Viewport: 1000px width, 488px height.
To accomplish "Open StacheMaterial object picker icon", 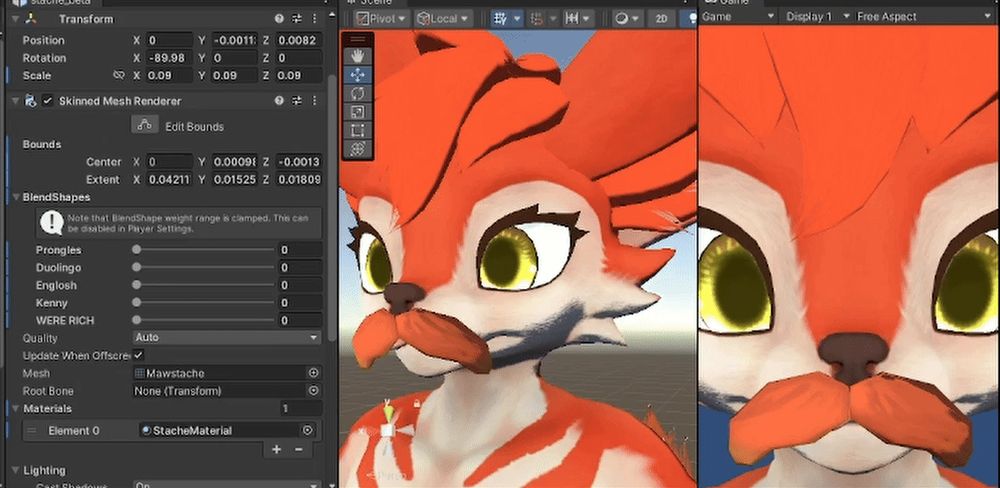I will click(307, 431).
